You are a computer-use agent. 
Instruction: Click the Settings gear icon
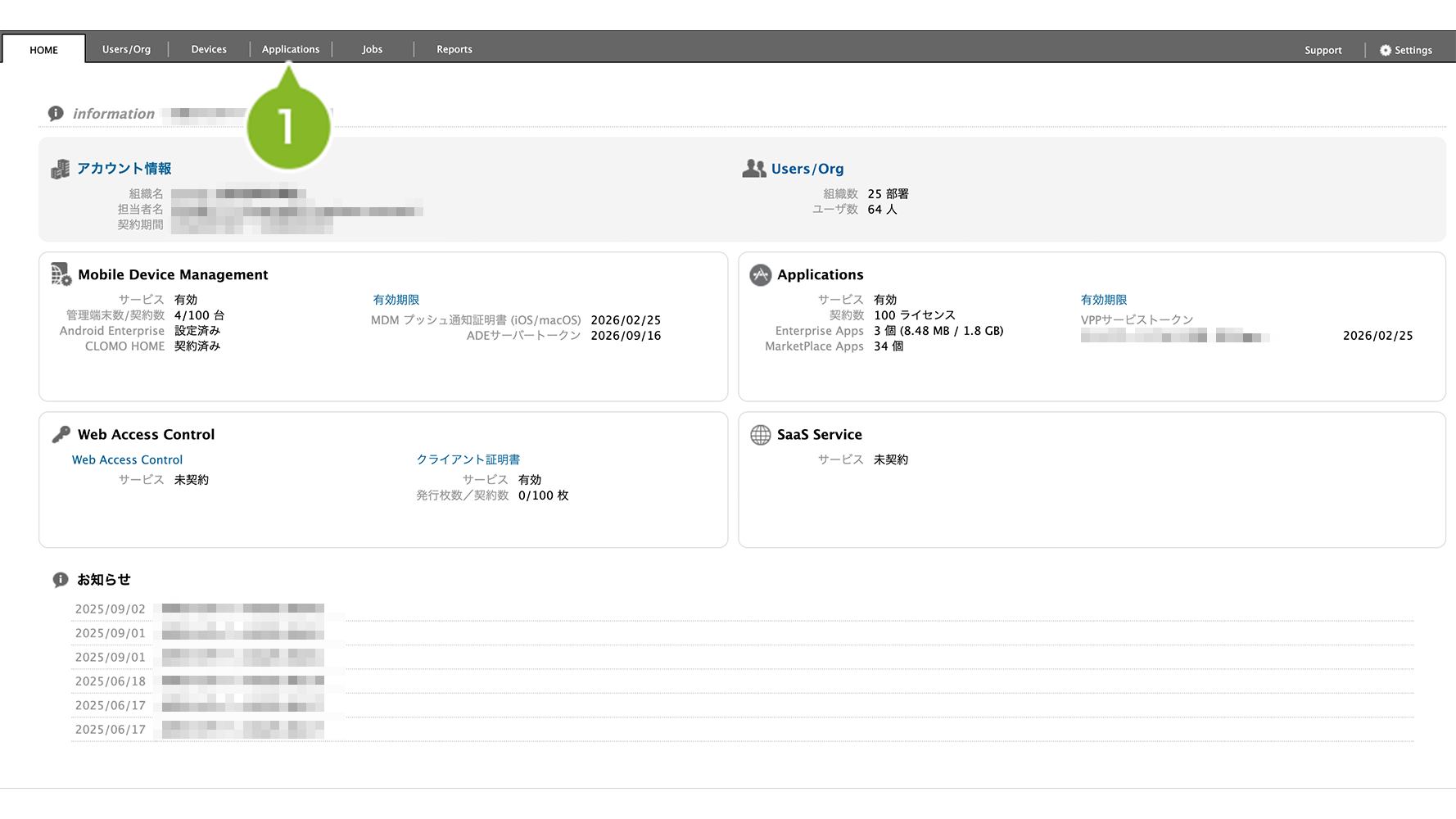coord(1385,50)
